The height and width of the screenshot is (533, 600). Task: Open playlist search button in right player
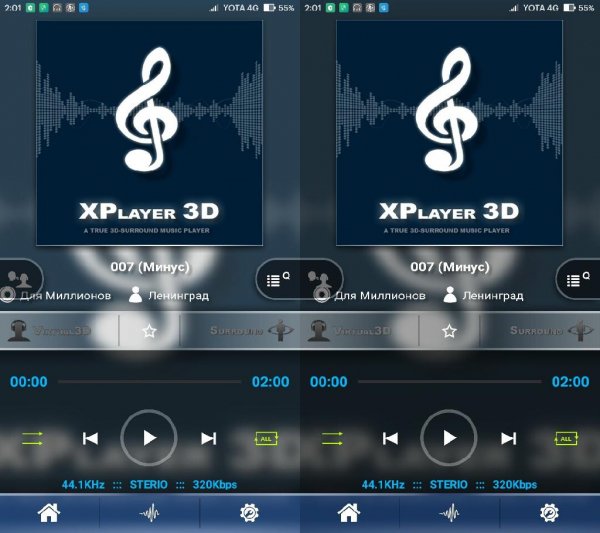pos(578,279)
